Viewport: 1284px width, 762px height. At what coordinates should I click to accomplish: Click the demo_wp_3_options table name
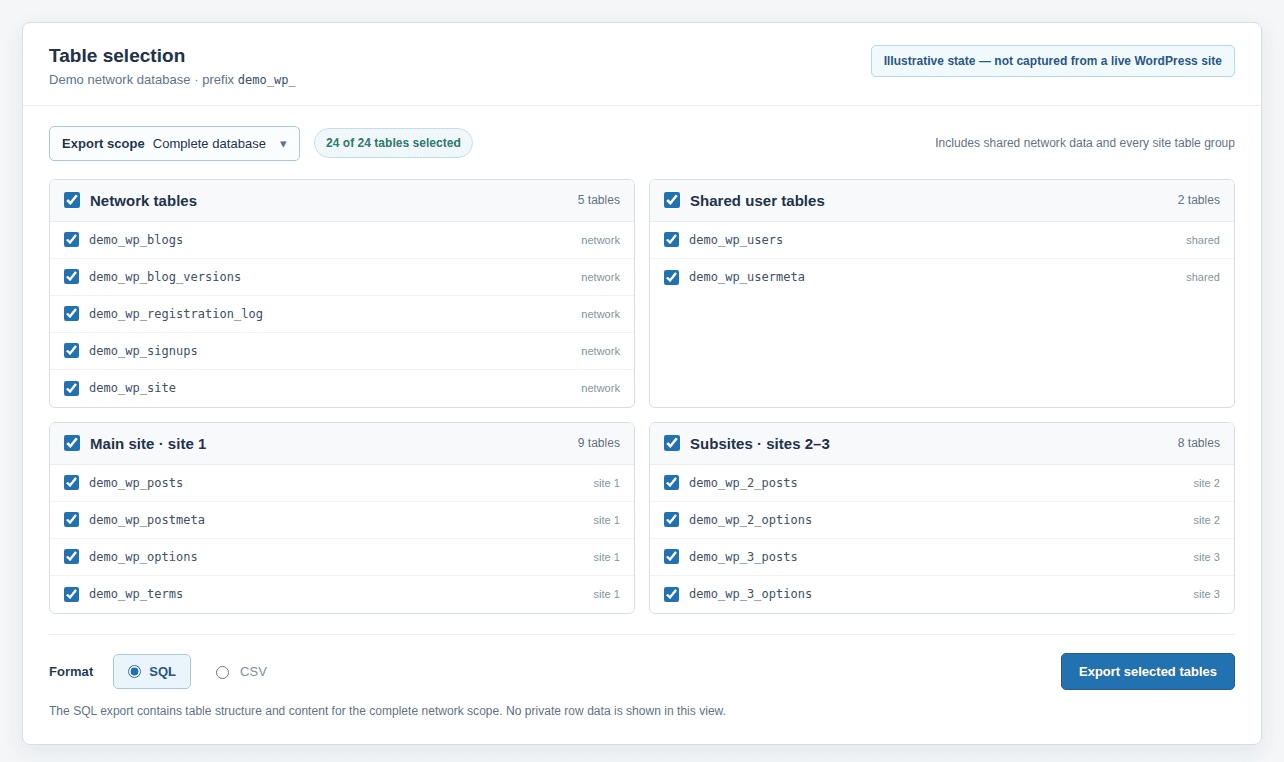coord(750,594)
